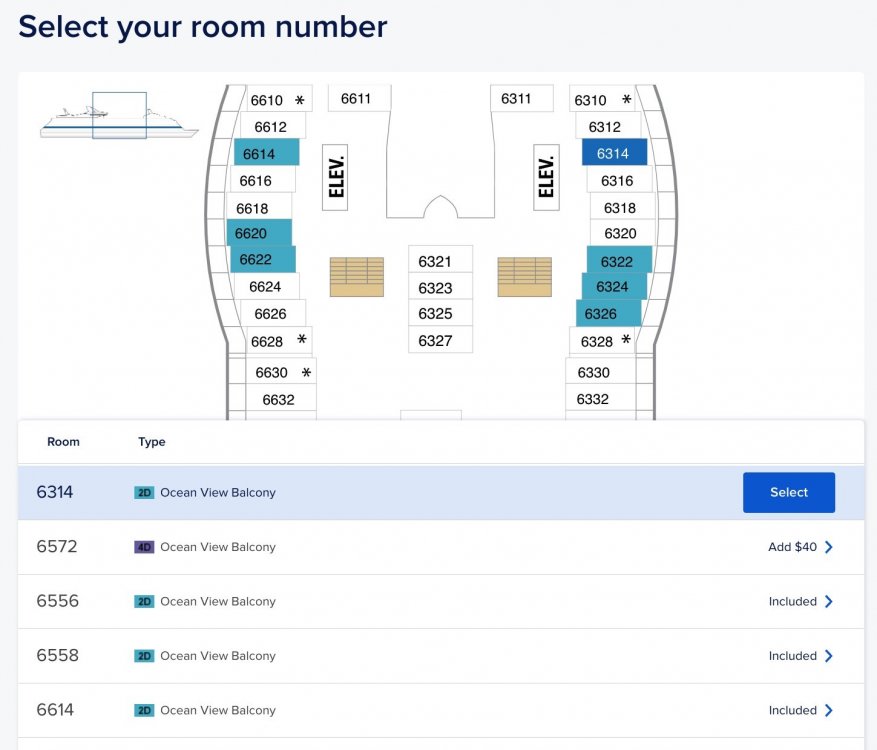The width and height of the screenshot is (877, 750).
Task: Click the Type column header
Action: [x=152, y=442]
